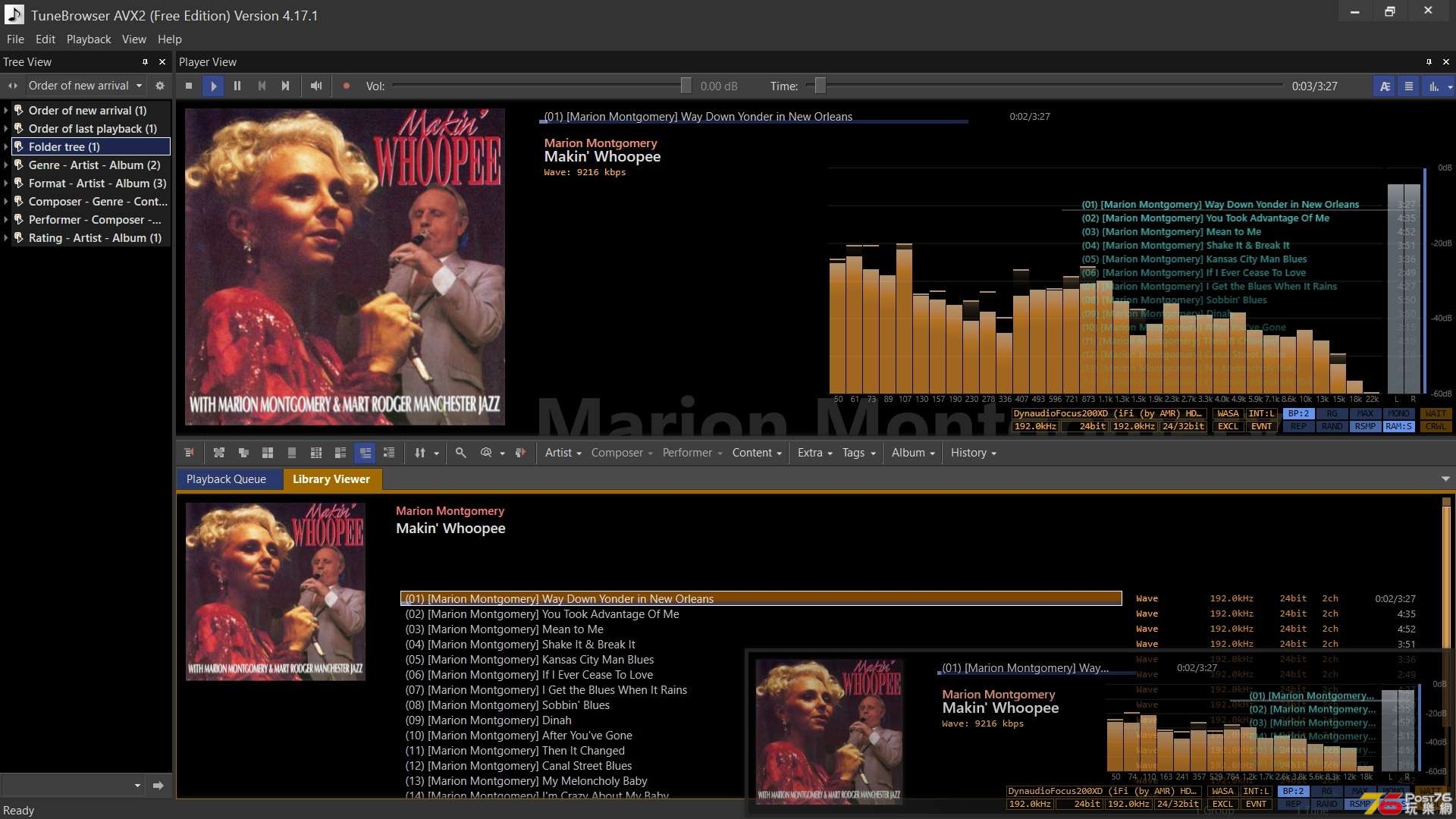Open the Tags dropdown

point(858,453)
